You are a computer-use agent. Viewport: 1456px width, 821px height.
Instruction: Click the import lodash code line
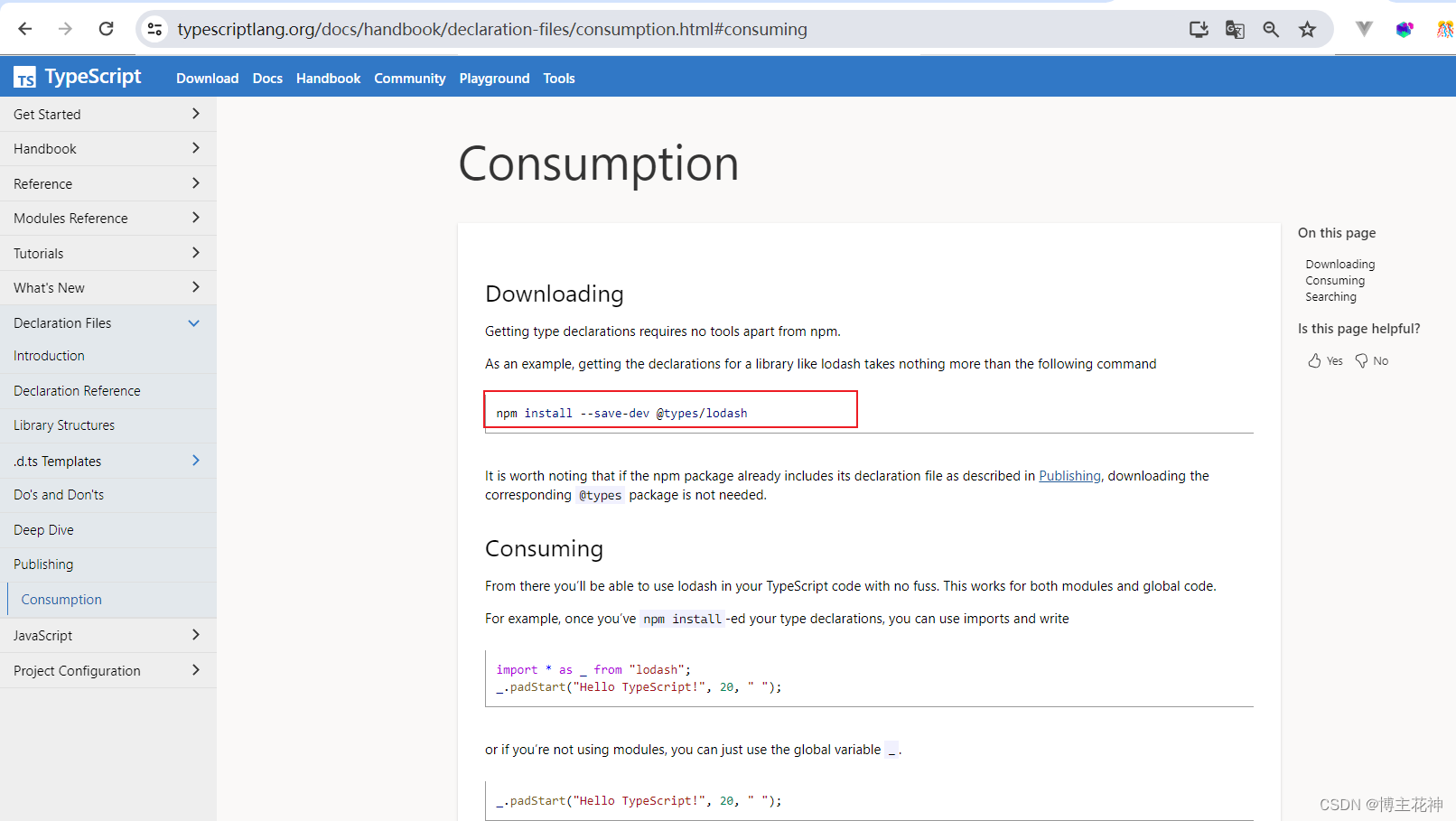[x=593, y=669]
